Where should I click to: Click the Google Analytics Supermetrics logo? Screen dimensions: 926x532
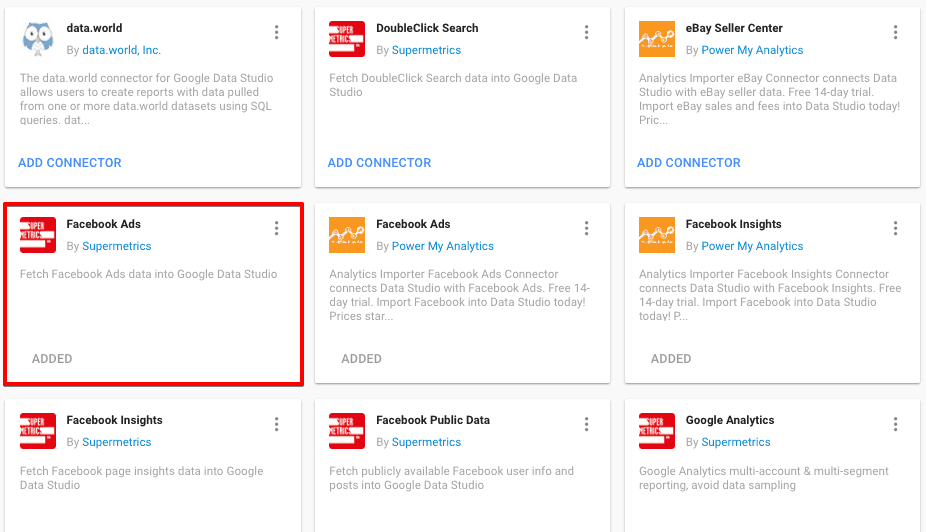pos(657,431)
